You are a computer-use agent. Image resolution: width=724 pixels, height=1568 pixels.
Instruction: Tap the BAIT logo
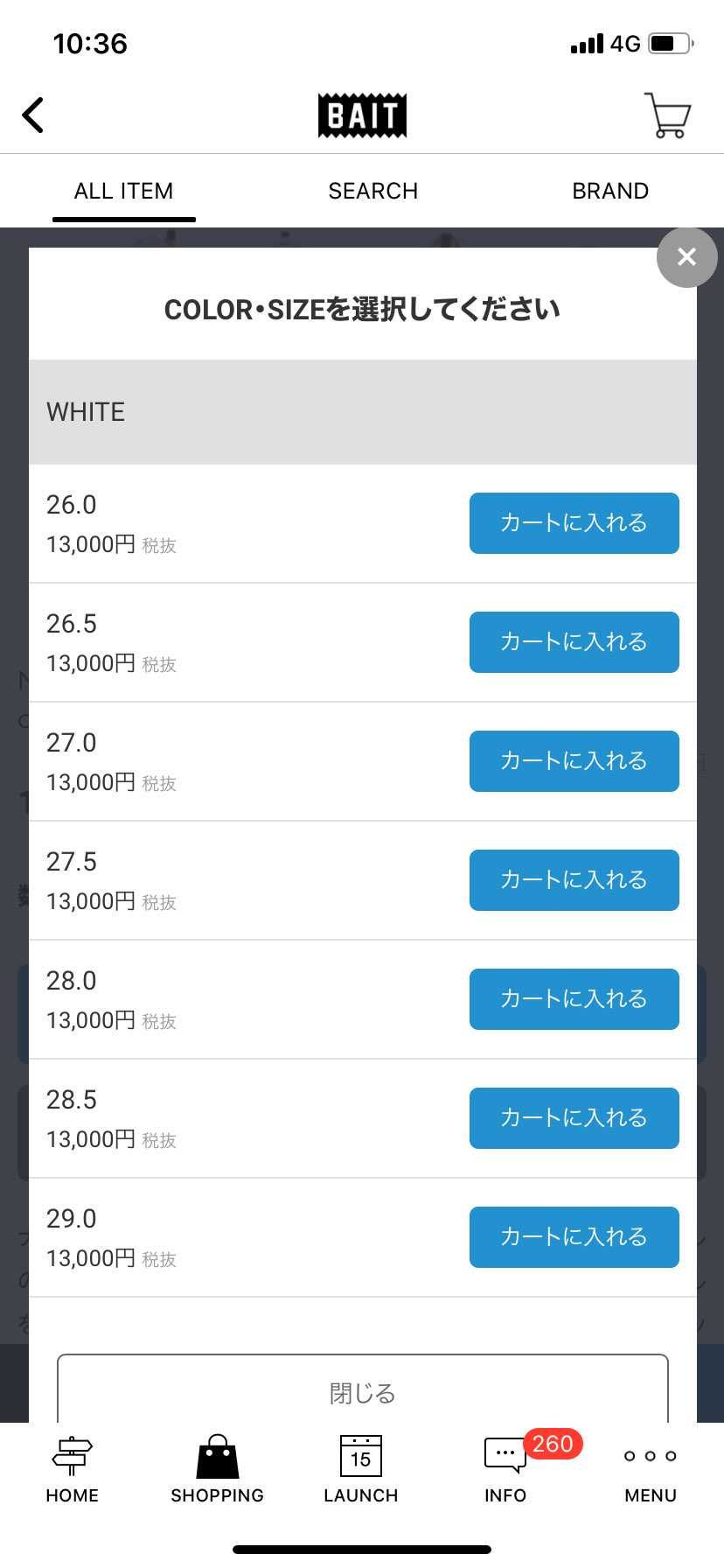coord(362,115)
